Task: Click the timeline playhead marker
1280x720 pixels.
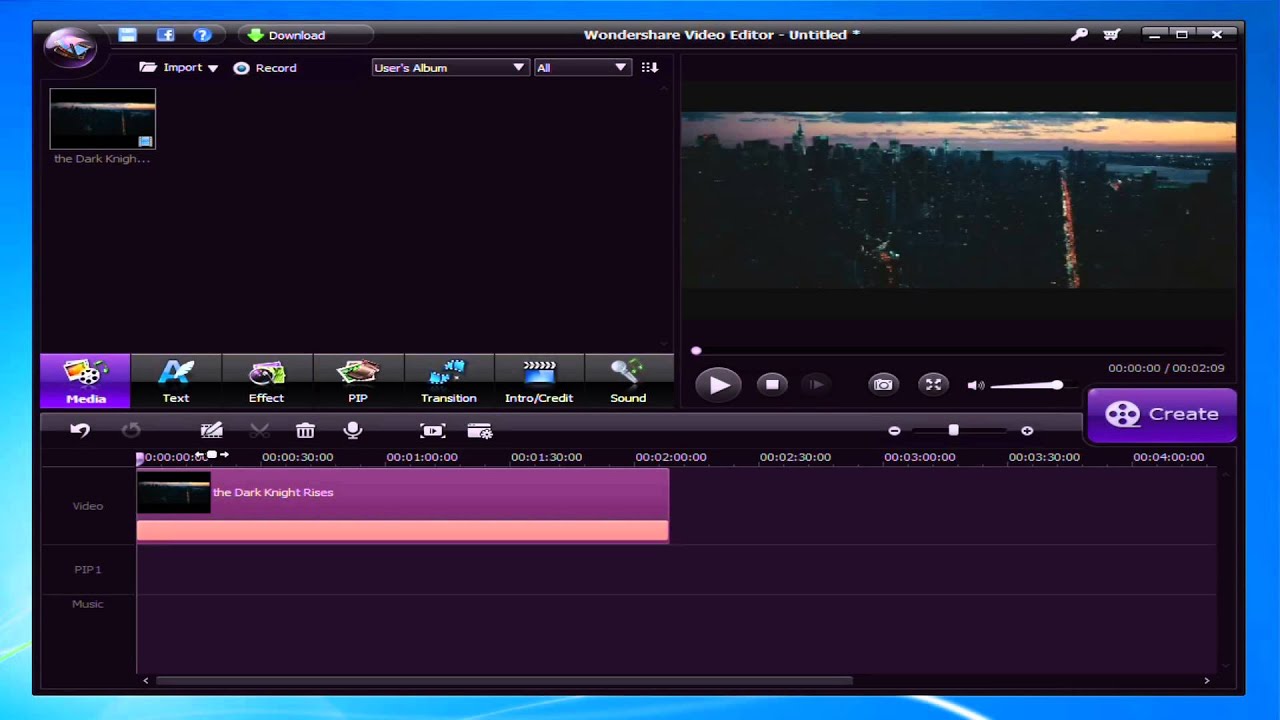Action: coord(140,458)
